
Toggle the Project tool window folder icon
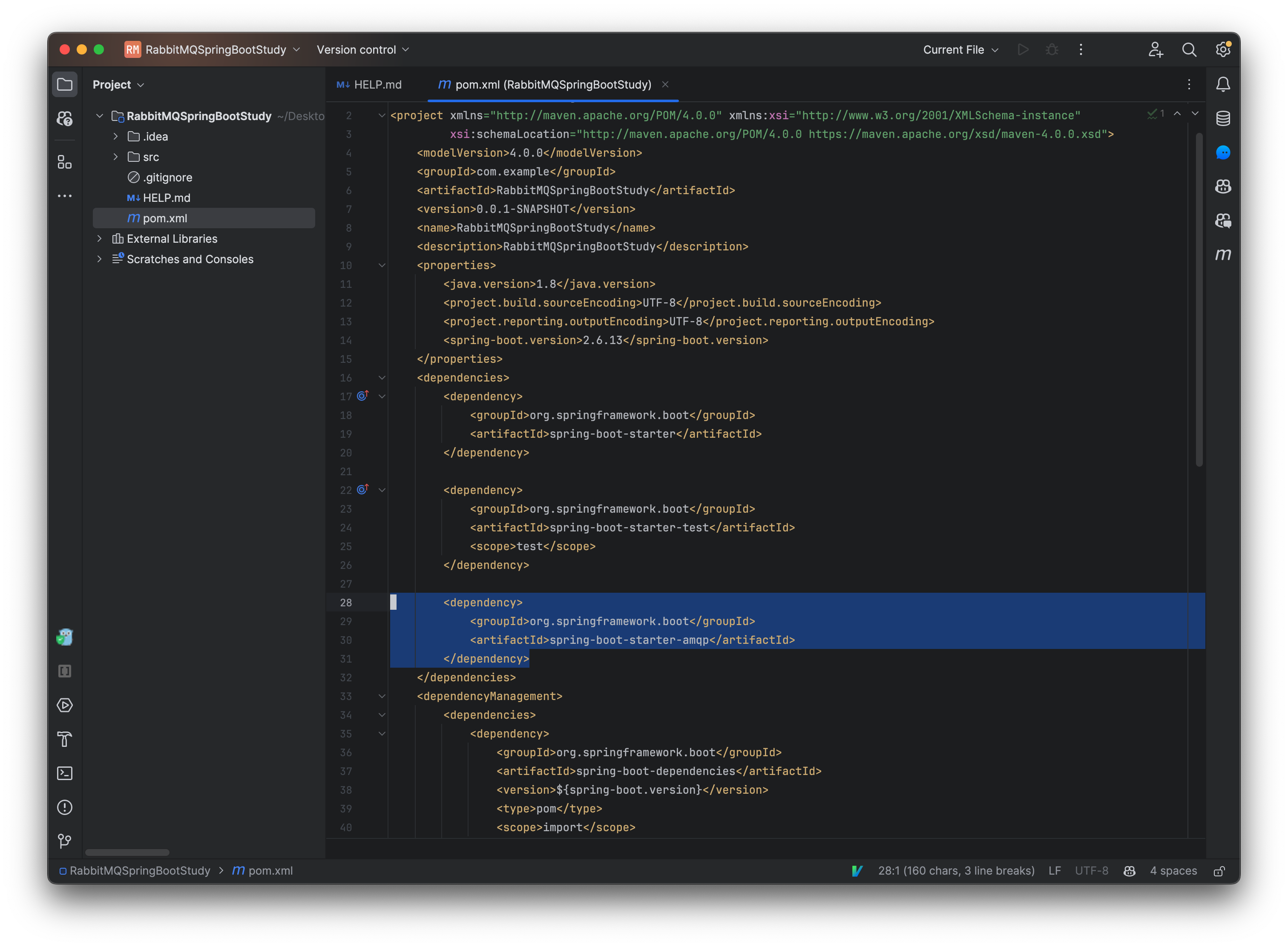click(x=65, y=85)
